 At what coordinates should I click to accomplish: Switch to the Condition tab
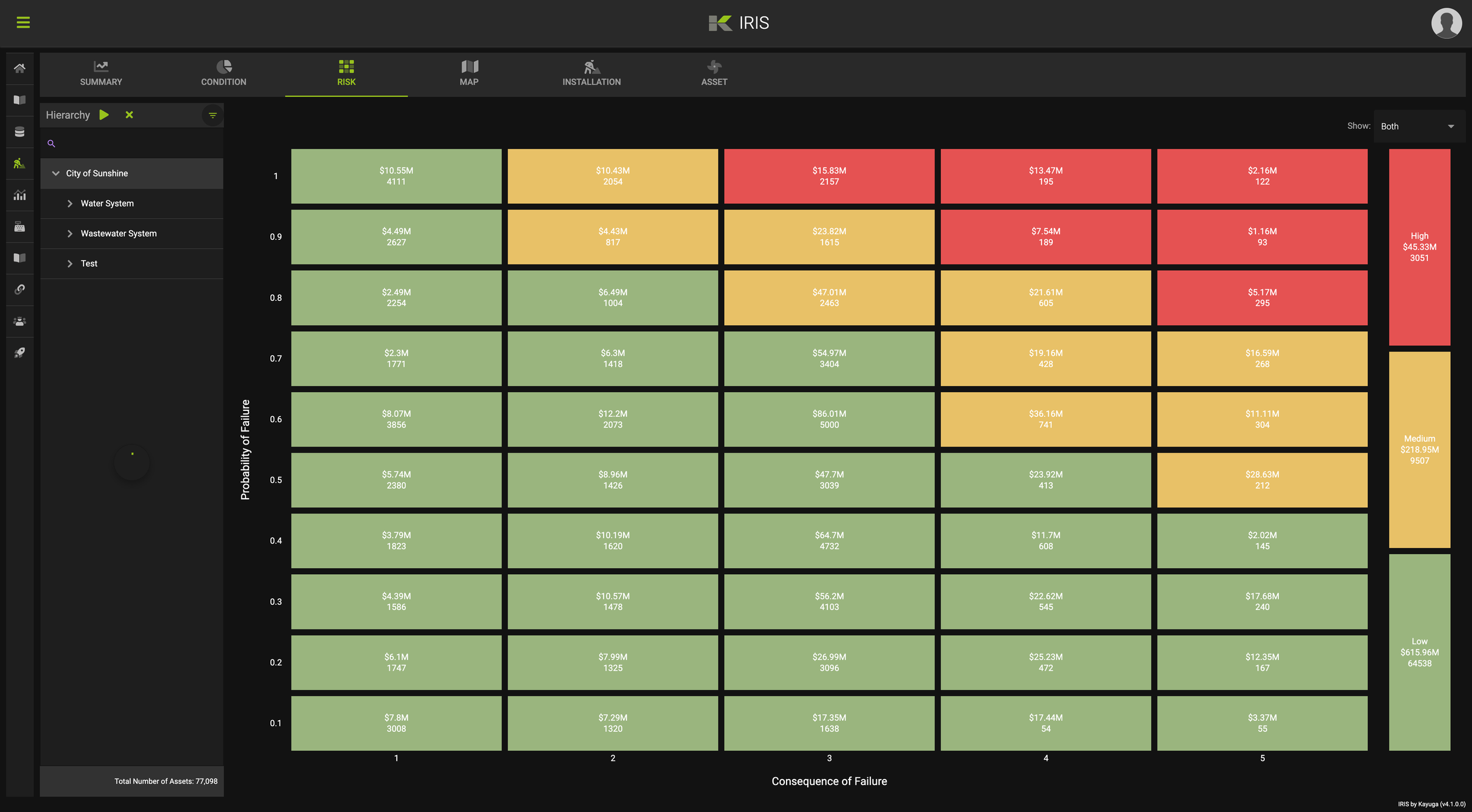pos(224,74)
